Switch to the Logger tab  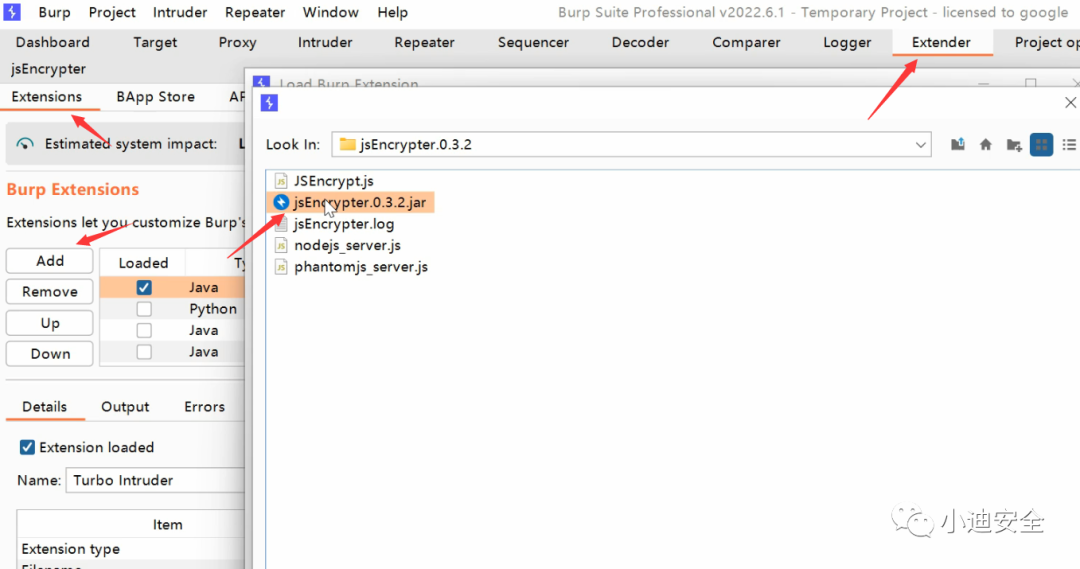click(847, 42)
